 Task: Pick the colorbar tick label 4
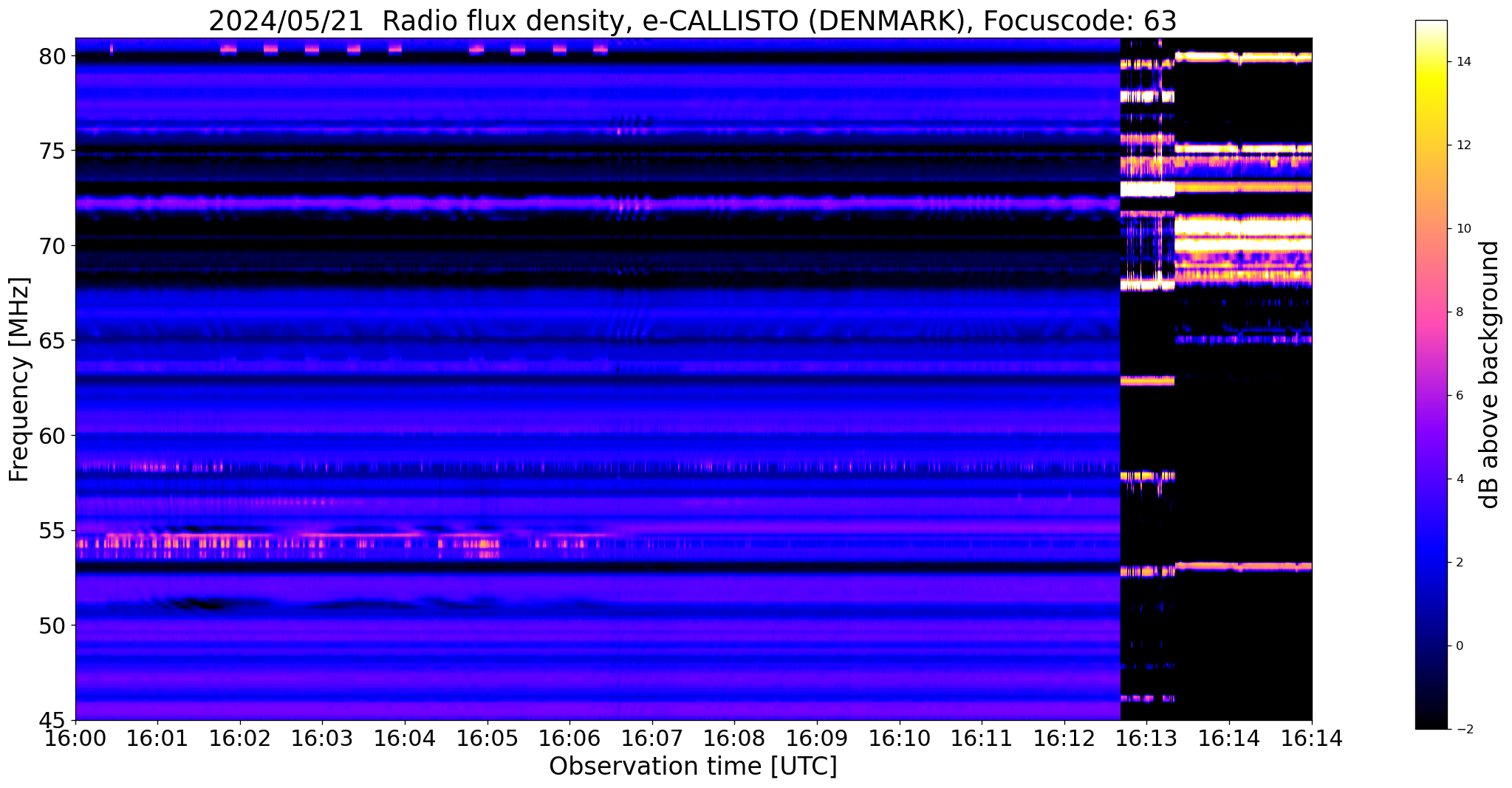pos(1458,479)
